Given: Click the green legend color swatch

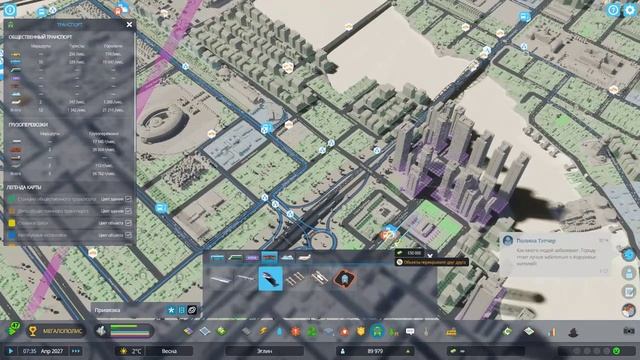Looking at the screenshot, I should (x=12, y=199).
